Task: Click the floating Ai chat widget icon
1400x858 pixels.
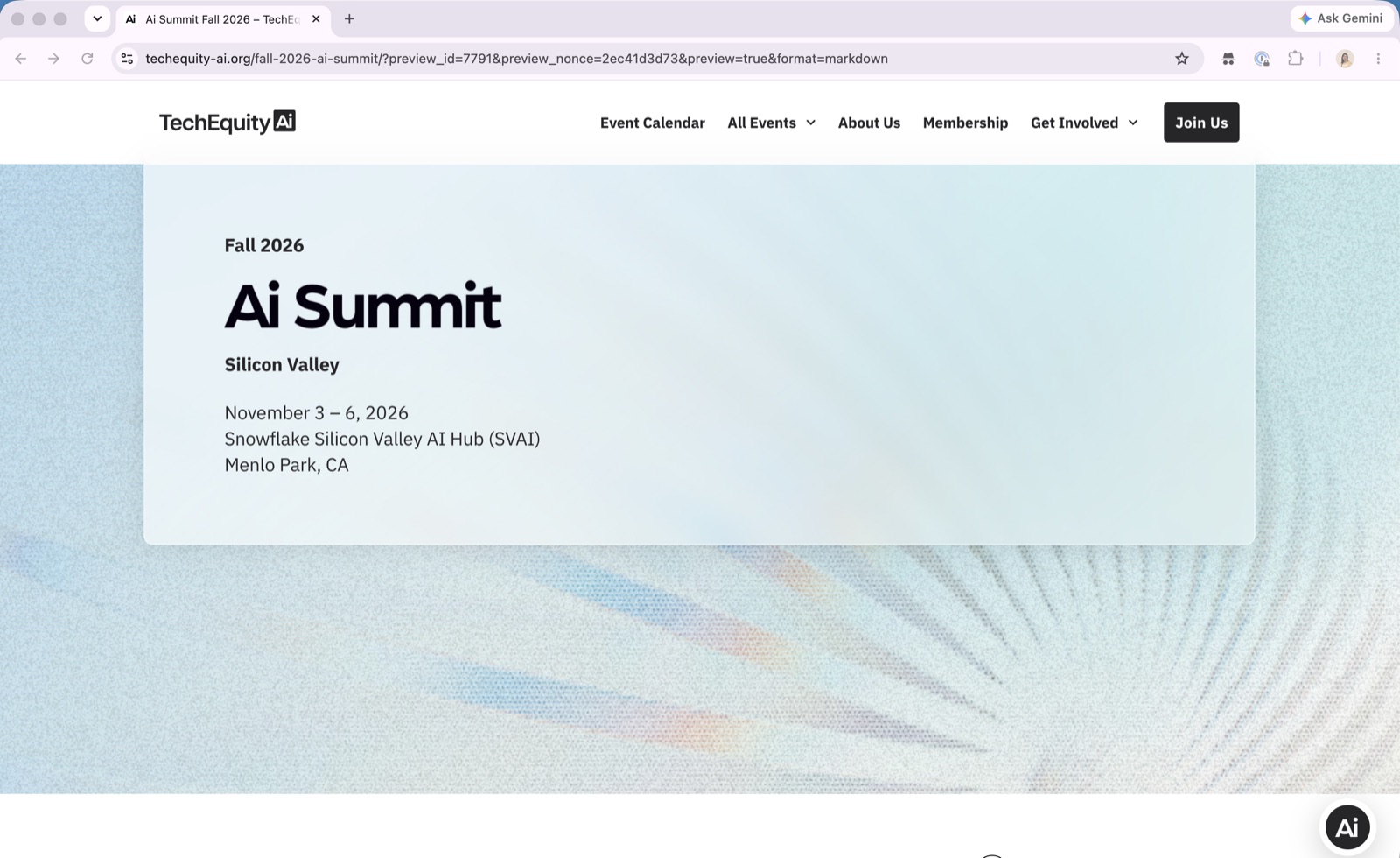Action: [1347, 826]
